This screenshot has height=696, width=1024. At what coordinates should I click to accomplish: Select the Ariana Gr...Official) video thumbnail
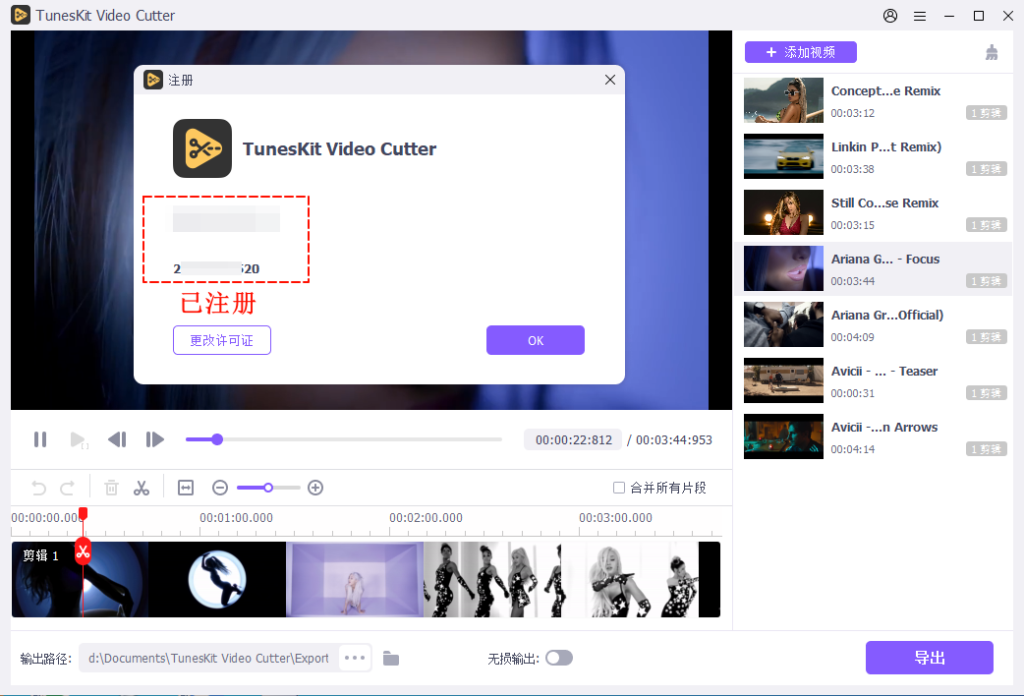coord(784,324)
